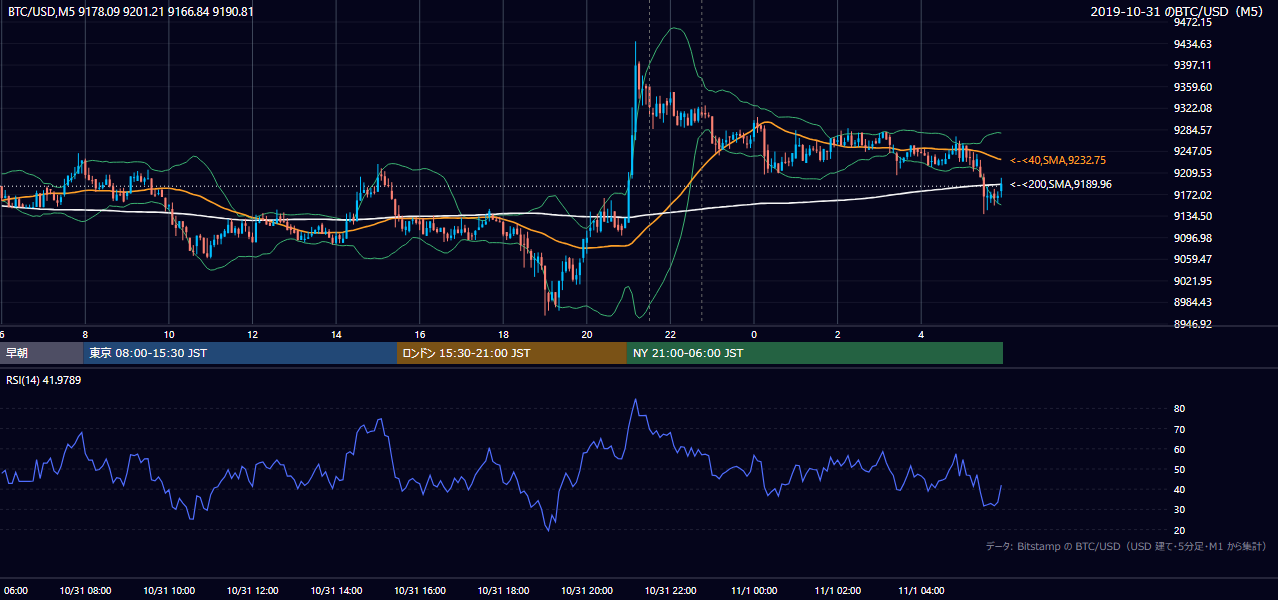Click the RSI 70 level label
The width and height of the screenshot is (1278, 600).
[1180, 429]
